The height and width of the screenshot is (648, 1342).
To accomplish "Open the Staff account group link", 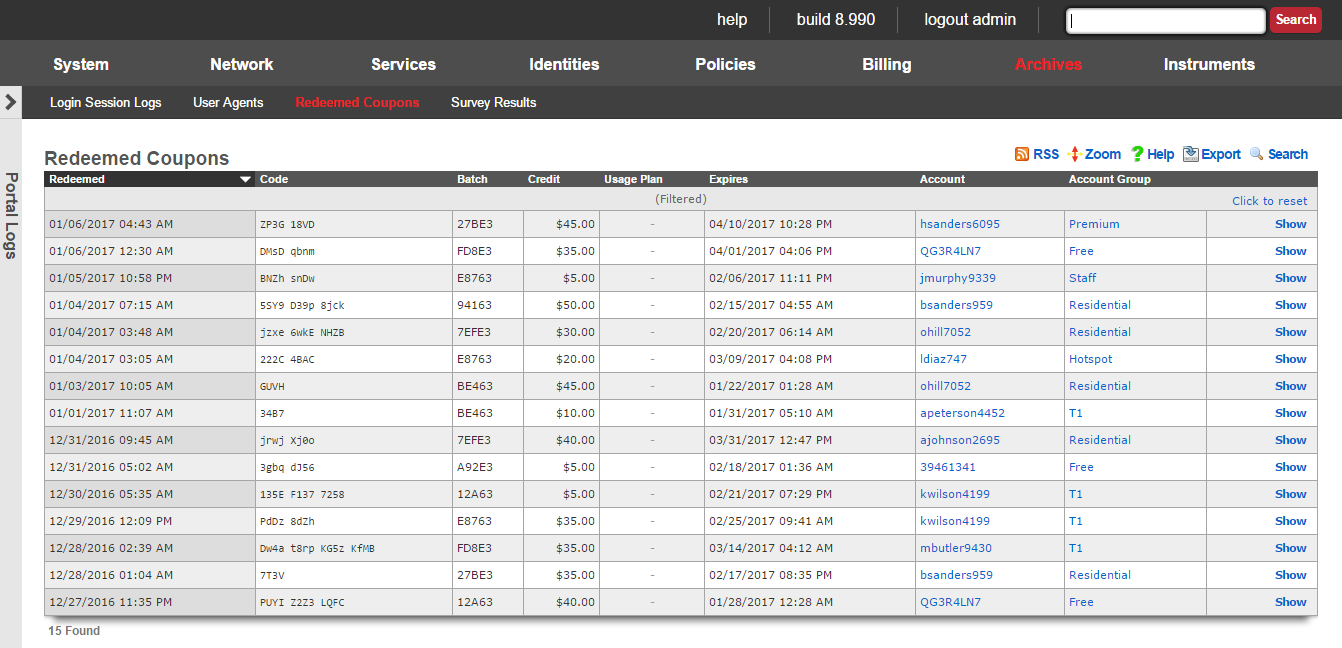I will pyautogui.click(x=1082, y=278).
